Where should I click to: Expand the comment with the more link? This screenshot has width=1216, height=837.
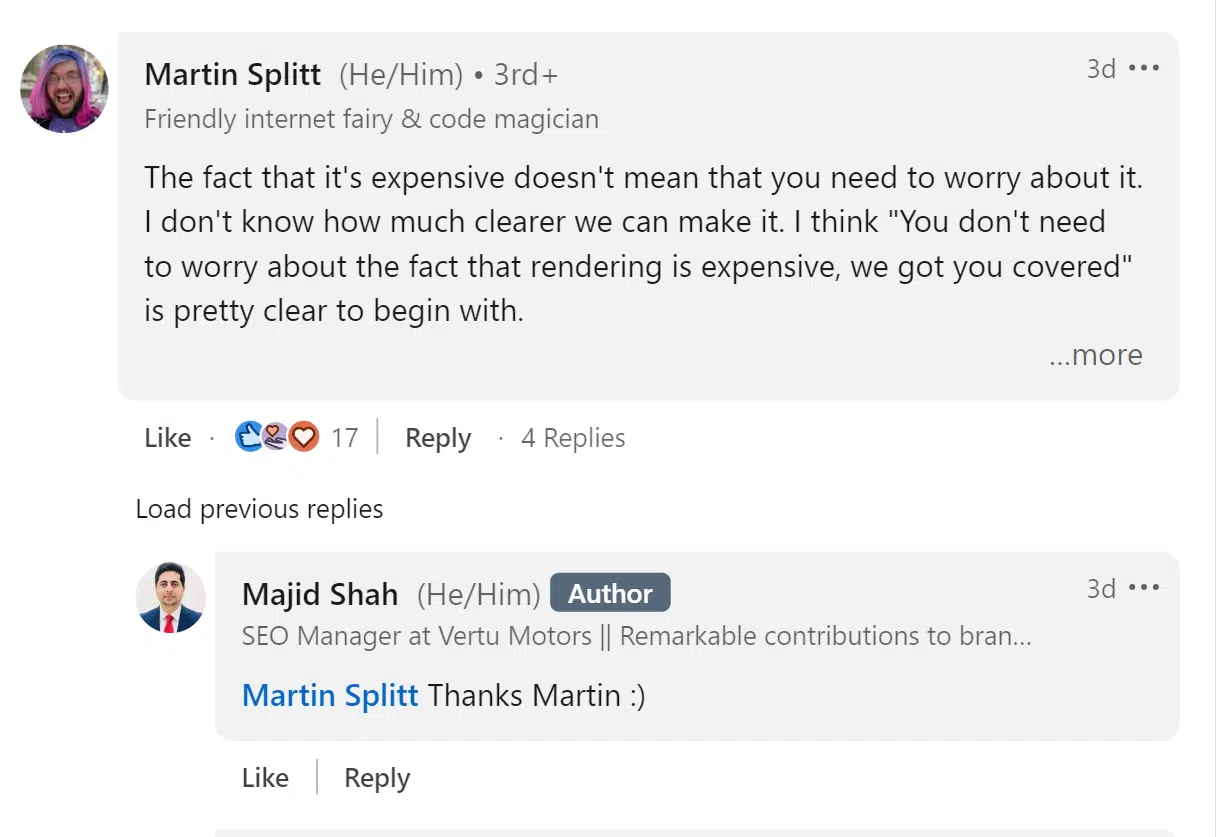[1096, 355]
